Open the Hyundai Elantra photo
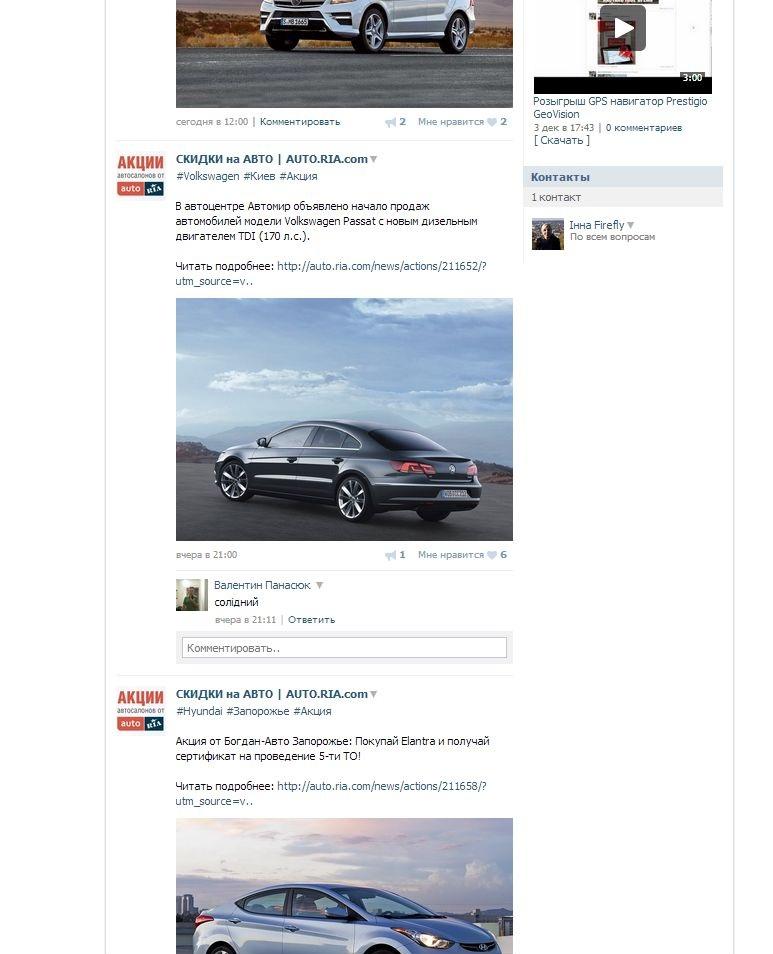 [344, 886]
